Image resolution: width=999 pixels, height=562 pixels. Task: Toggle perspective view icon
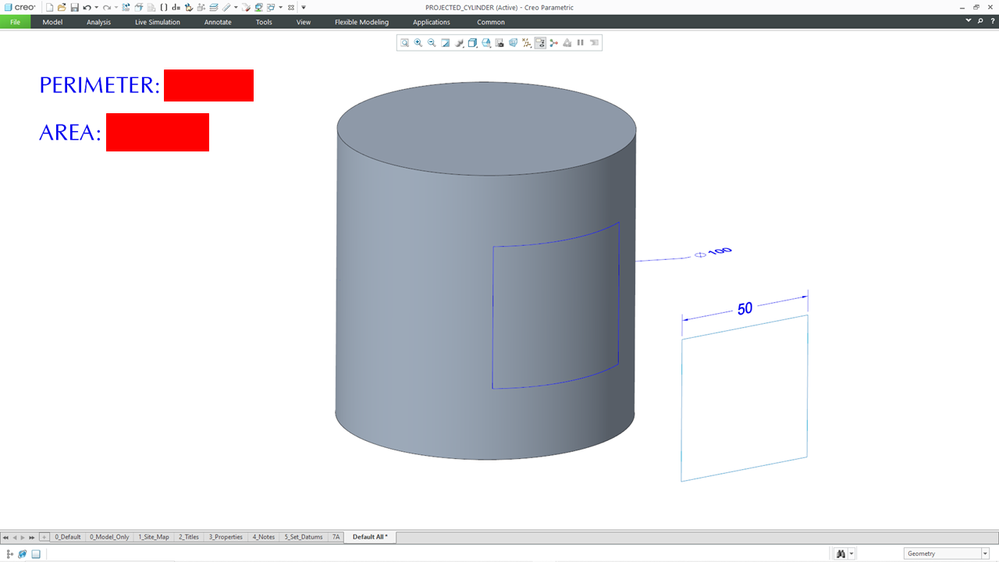click(x=513, y=43)
